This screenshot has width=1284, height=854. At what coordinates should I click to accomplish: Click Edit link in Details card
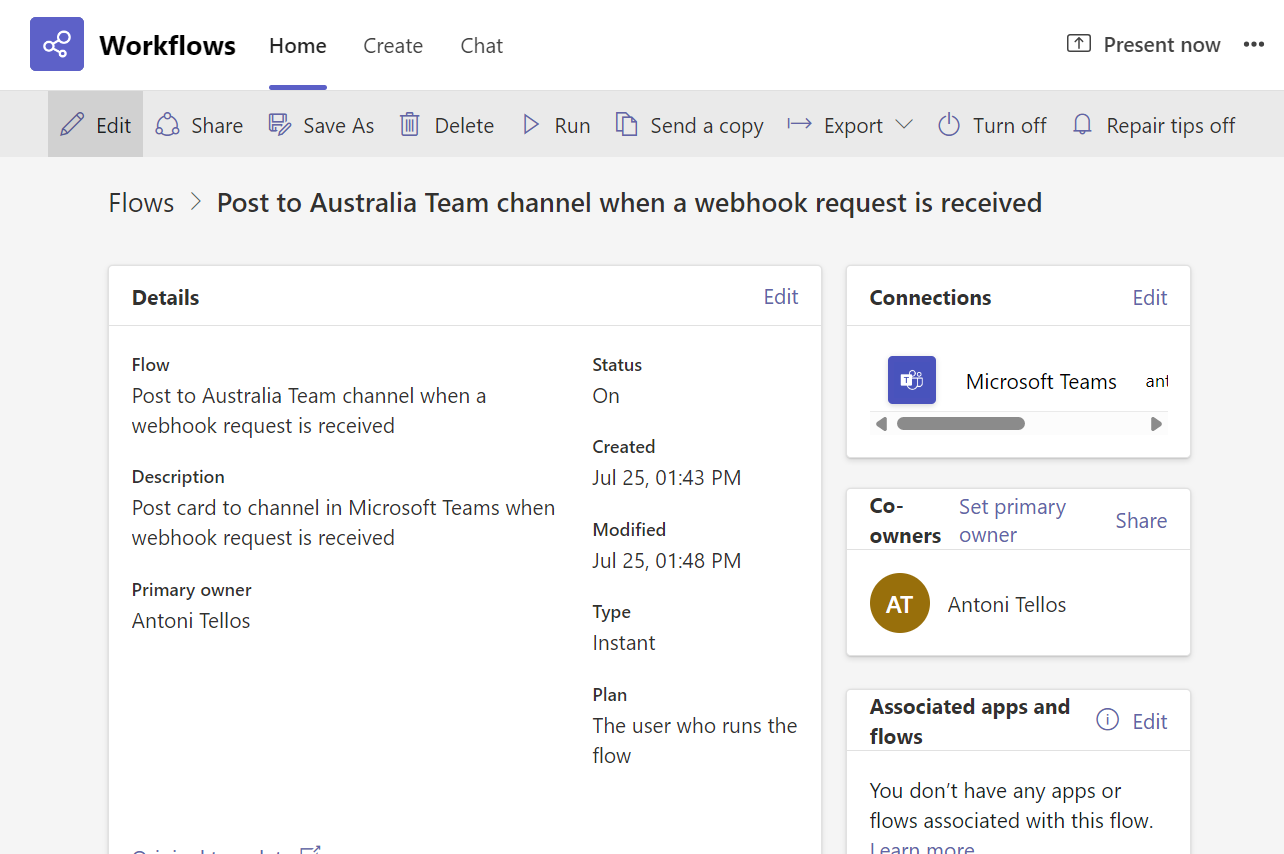coord(781,296)
